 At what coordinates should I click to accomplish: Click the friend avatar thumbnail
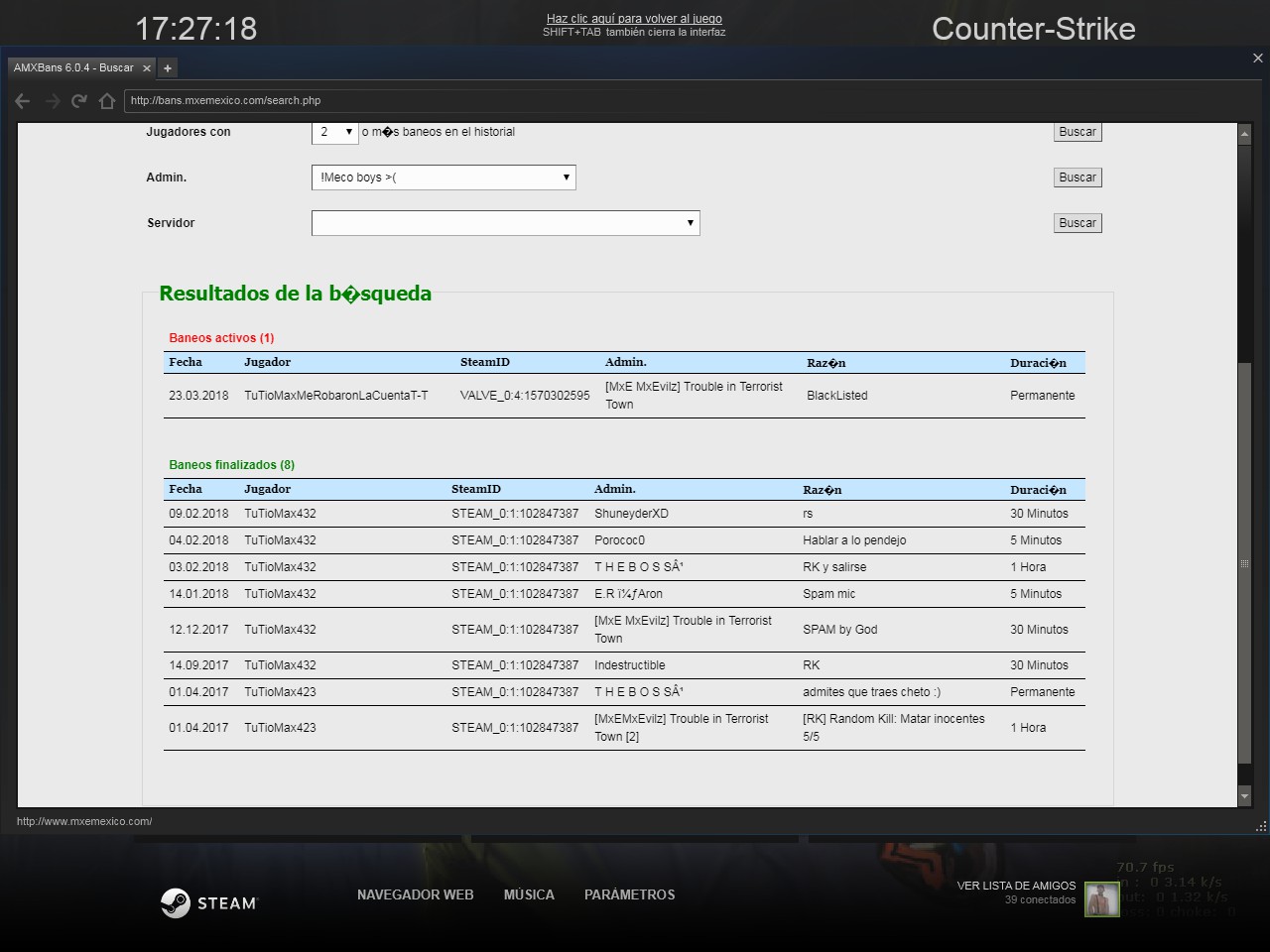tap(1101, 899)
